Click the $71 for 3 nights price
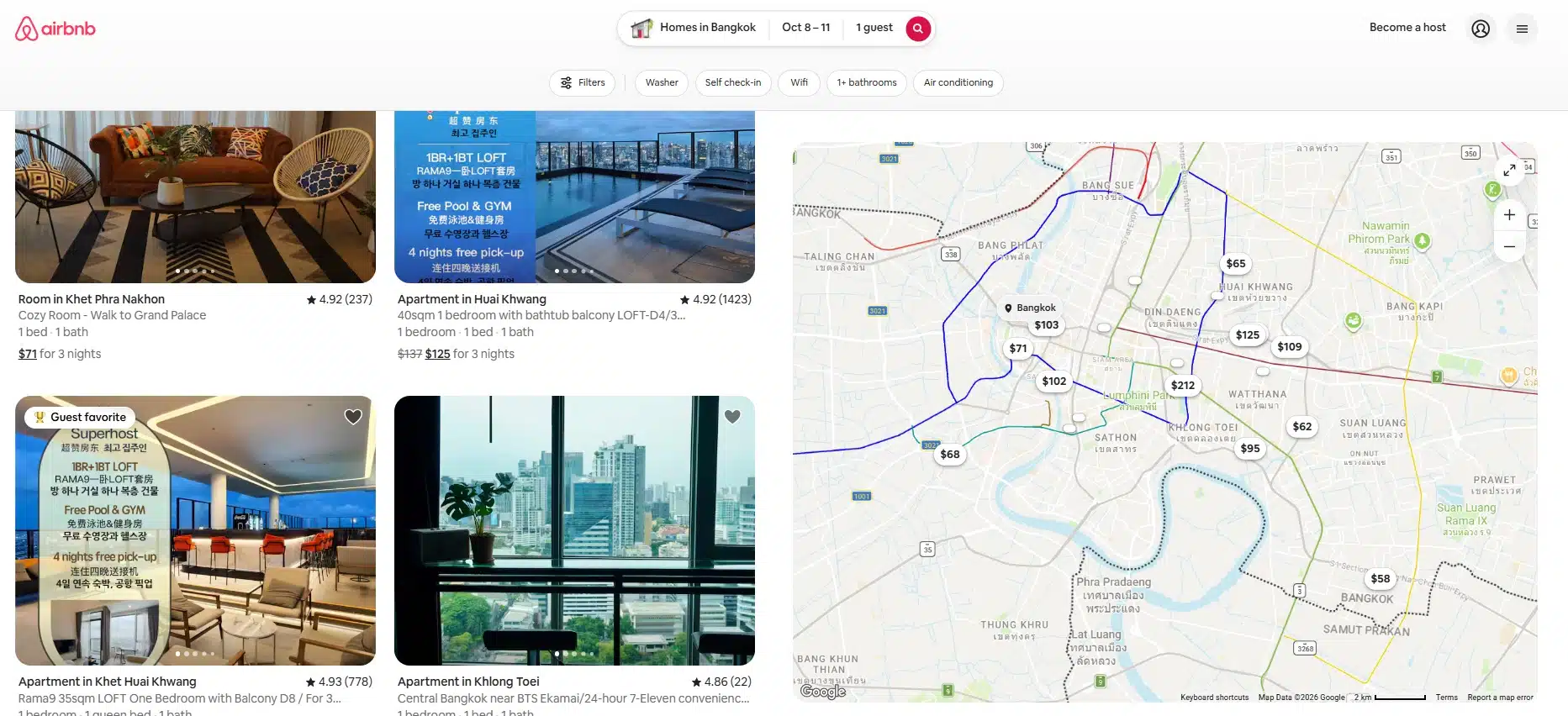This screenshot has width=1568, height=716. tap(60, 355)
